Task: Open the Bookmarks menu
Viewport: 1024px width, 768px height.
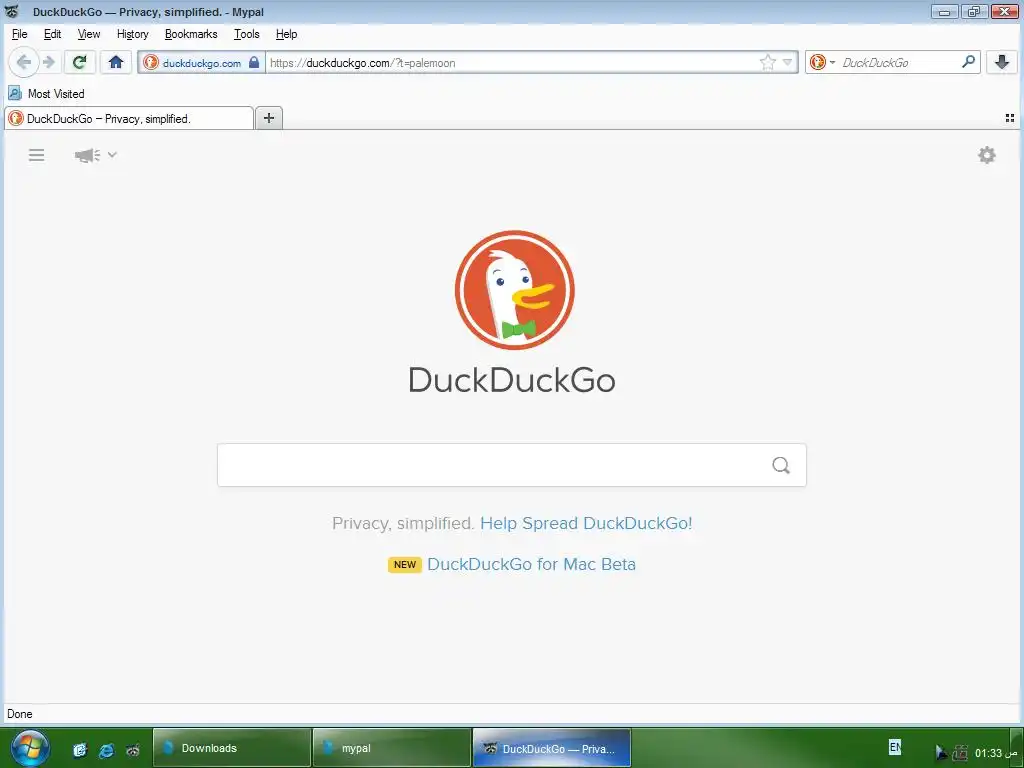Action: (x=191, y=34)
